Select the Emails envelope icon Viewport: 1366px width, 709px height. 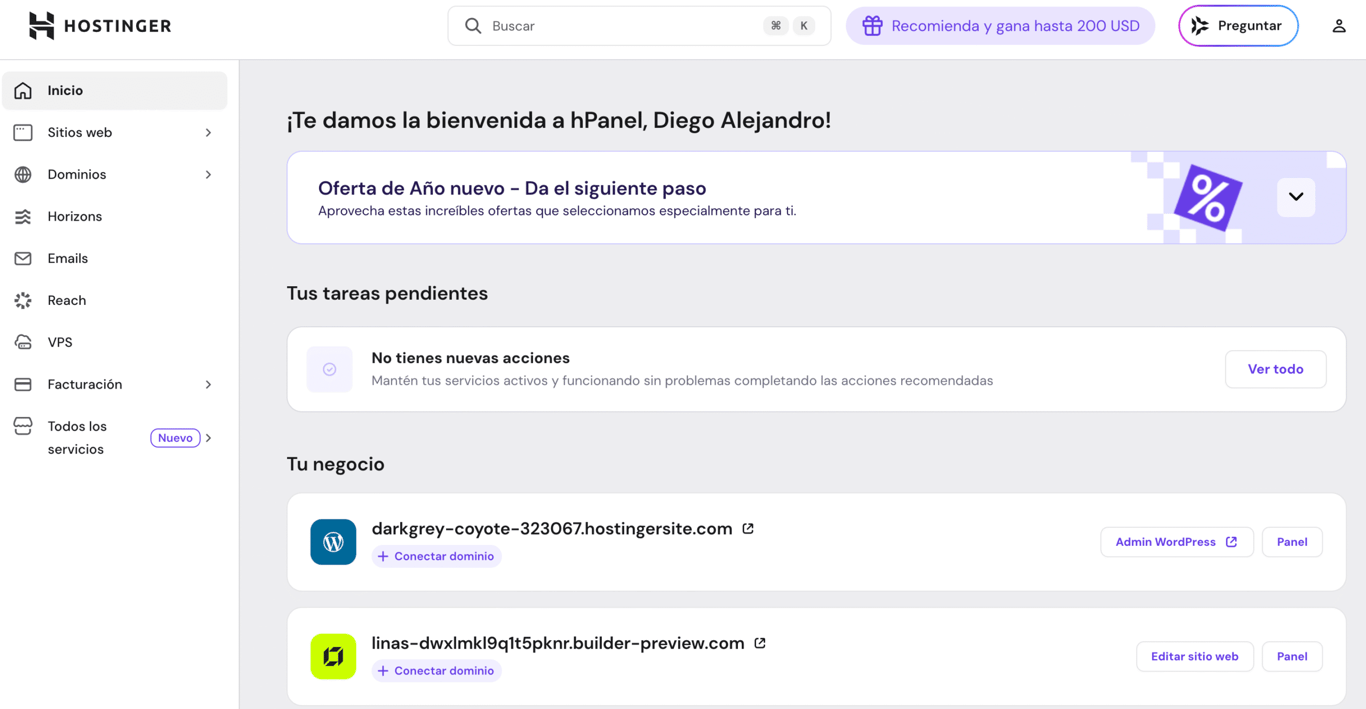pyautogui.click(x=23, y=258)
